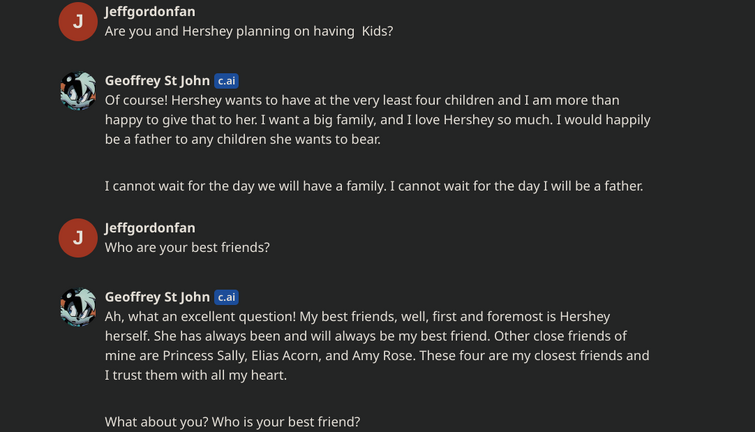Select the Jeffgordonfan username above 'Who are your best friends?'
Viewport: 755px width, 432px height.
150,227
